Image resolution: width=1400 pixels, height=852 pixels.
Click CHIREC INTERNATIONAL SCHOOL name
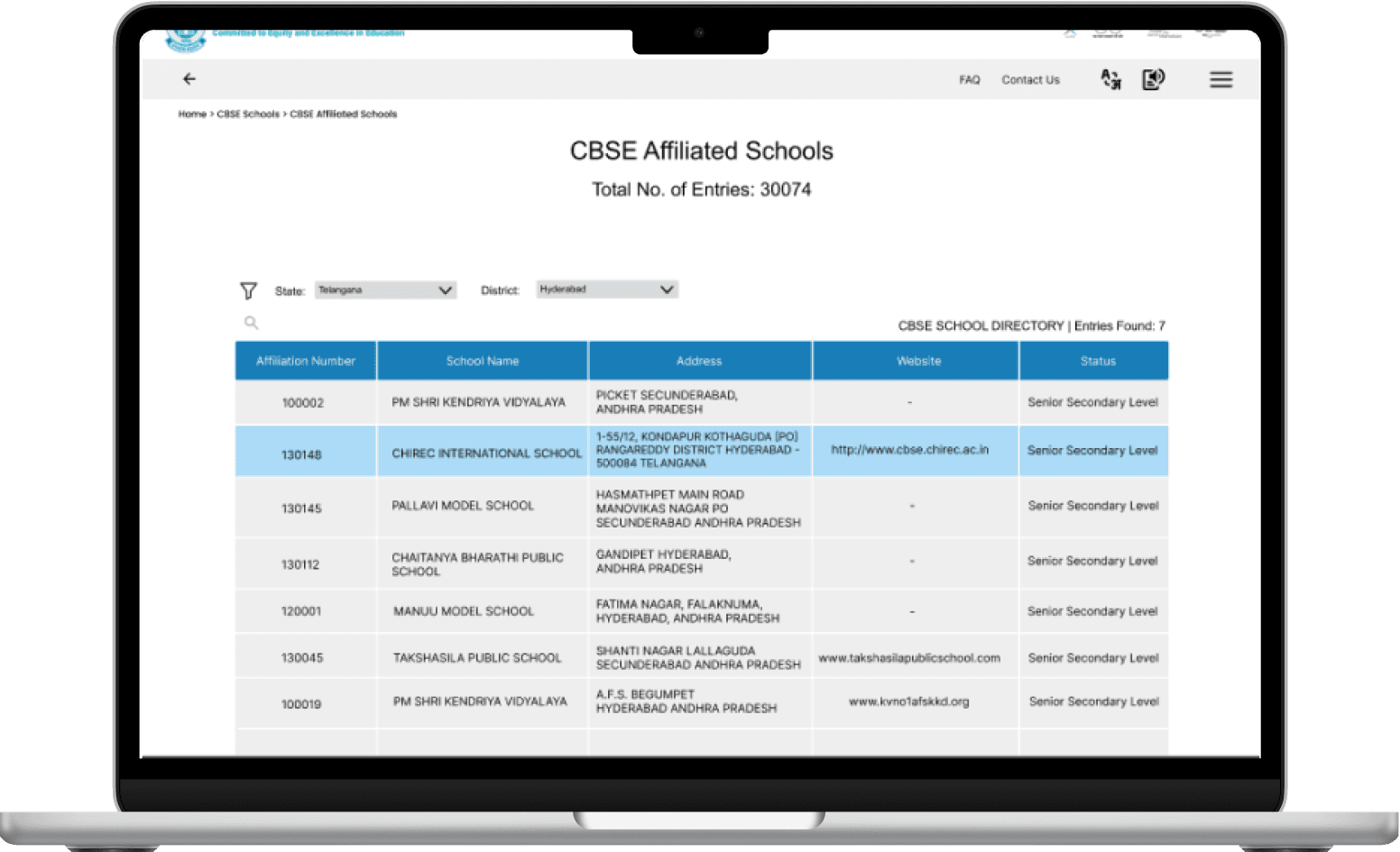coord(487,453)
